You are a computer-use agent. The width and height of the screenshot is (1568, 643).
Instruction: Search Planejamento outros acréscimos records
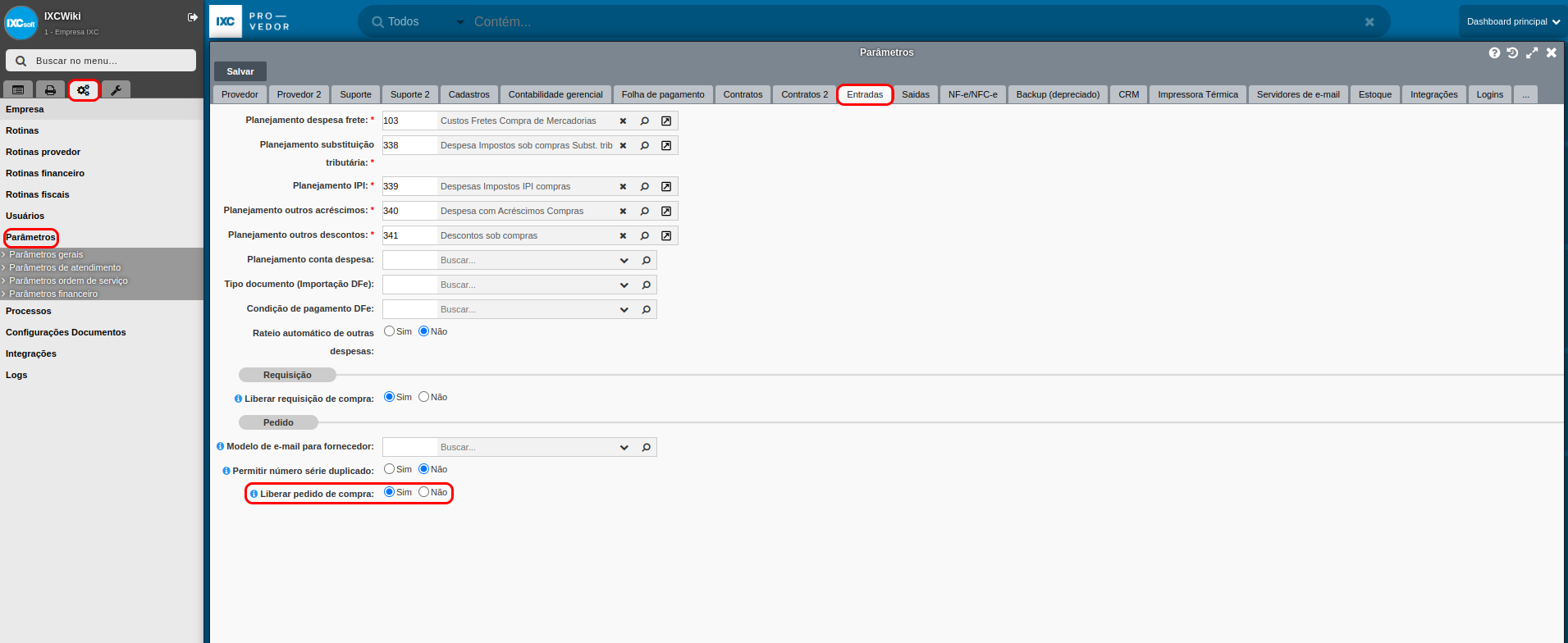pos(645,211)
